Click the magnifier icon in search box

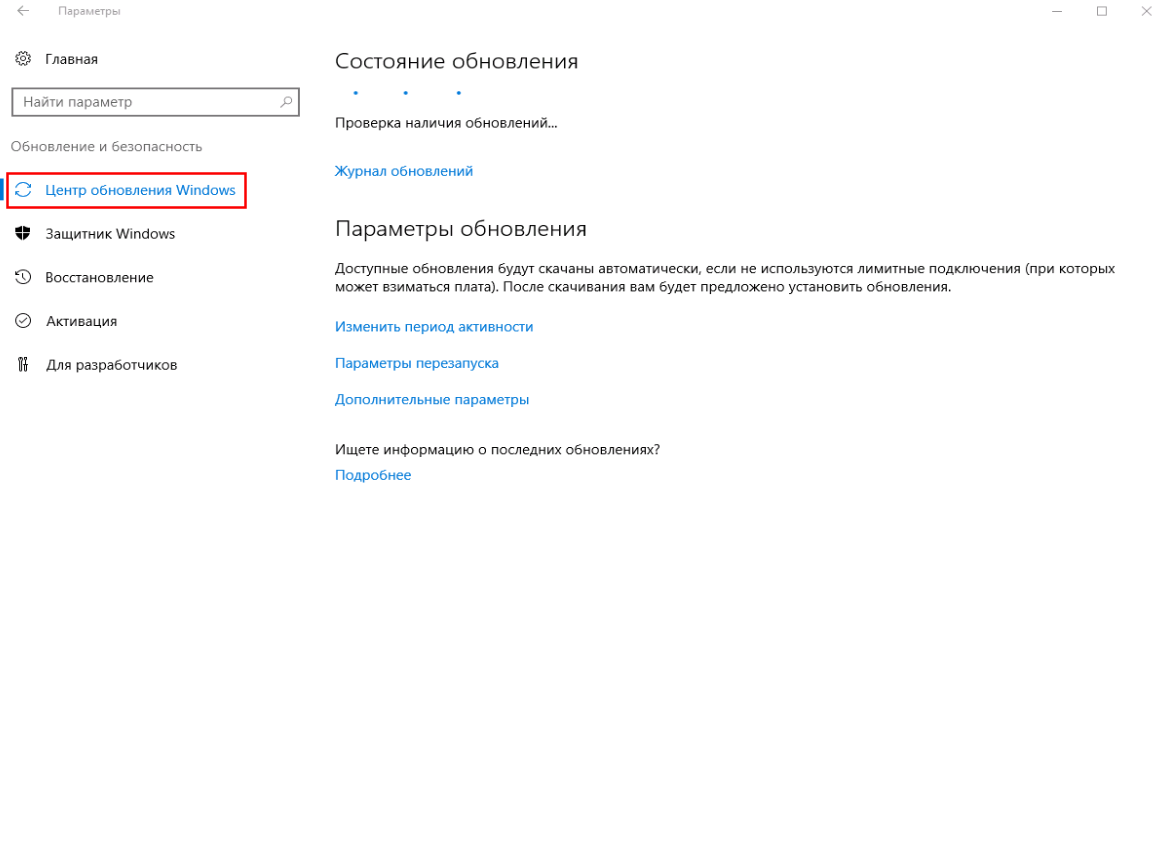pyautogui.click(x=286, y=102)
